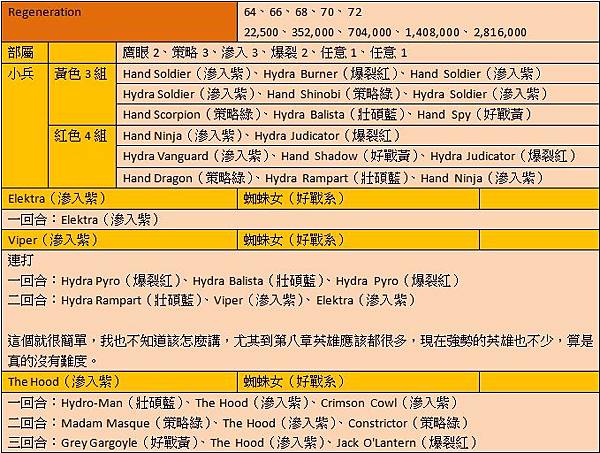Click the line 三回合：Grey Gargoyle（好戰黃）
600x453 pixels.
(243, 443)
